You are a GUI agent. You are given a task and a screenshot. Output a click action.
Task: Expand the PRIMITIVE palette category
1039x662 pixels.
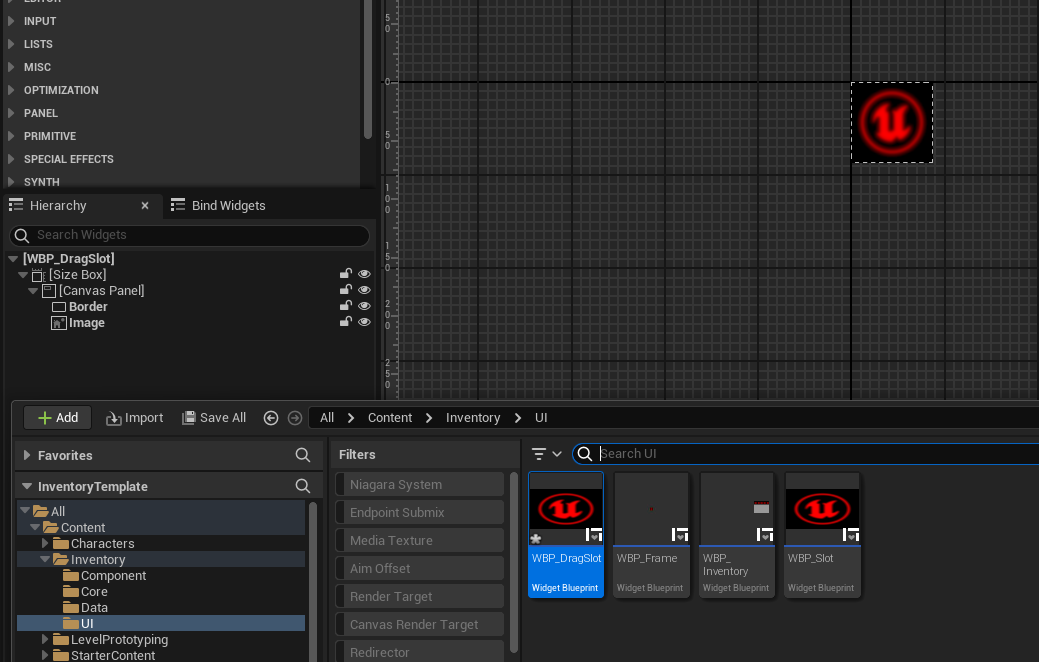pos(11,136)
